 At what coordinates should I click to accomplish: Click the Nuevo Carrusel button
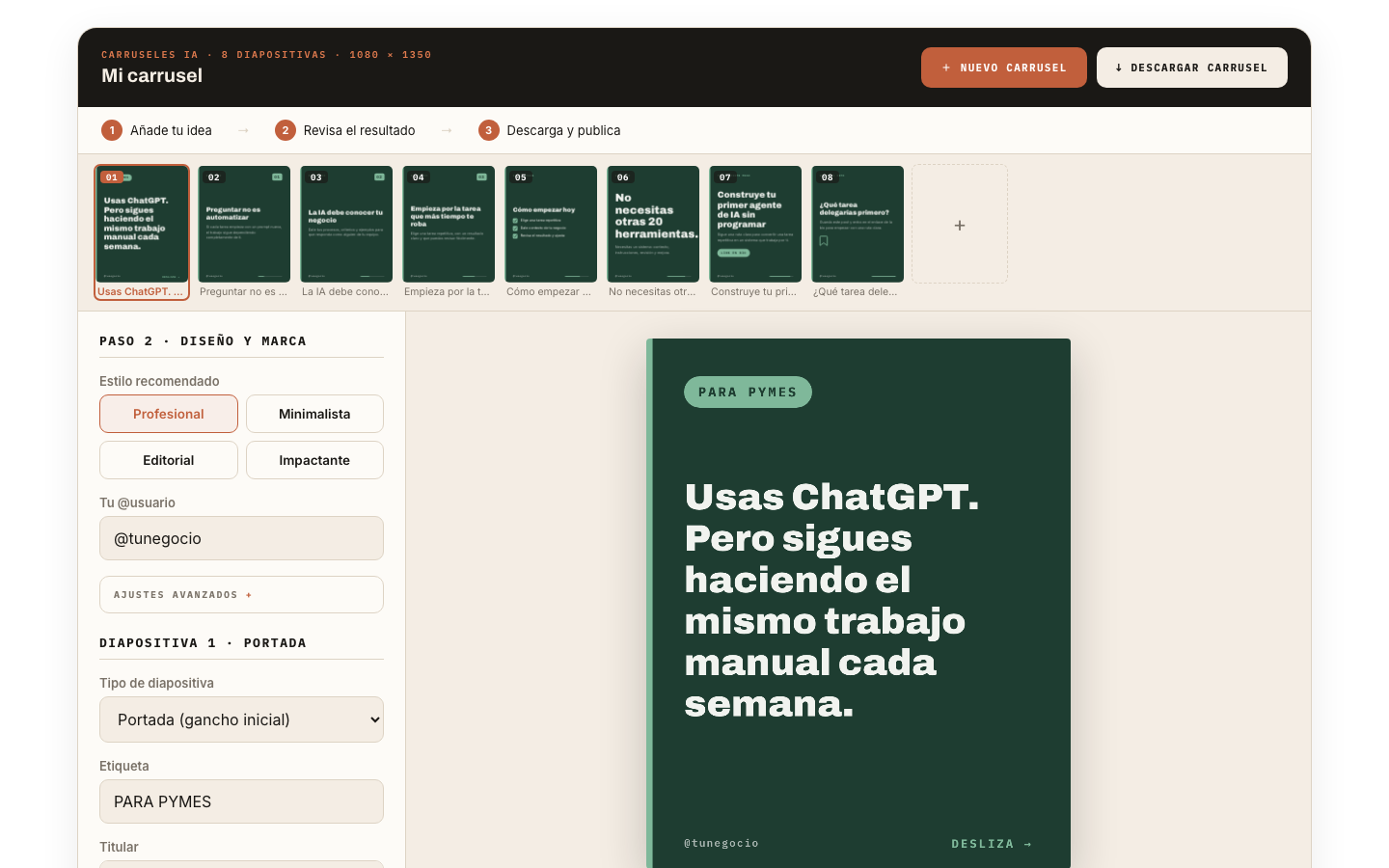1003,68
